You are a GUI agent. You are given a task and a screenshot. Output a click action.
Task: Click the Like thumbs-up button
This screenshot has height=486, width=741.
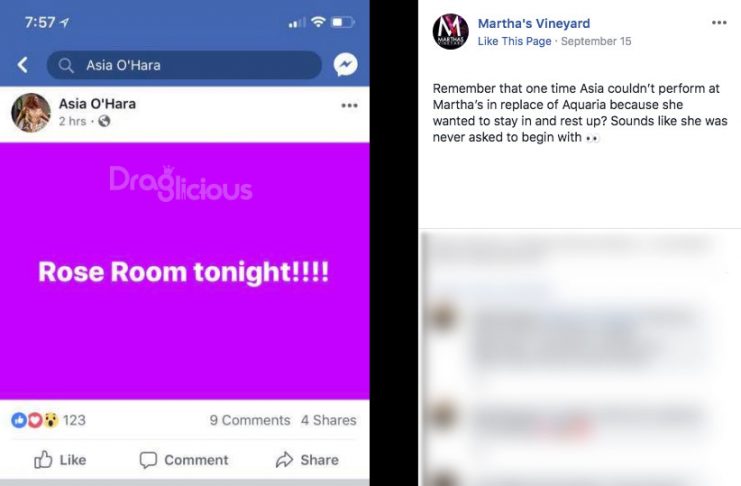pos(60,460)
